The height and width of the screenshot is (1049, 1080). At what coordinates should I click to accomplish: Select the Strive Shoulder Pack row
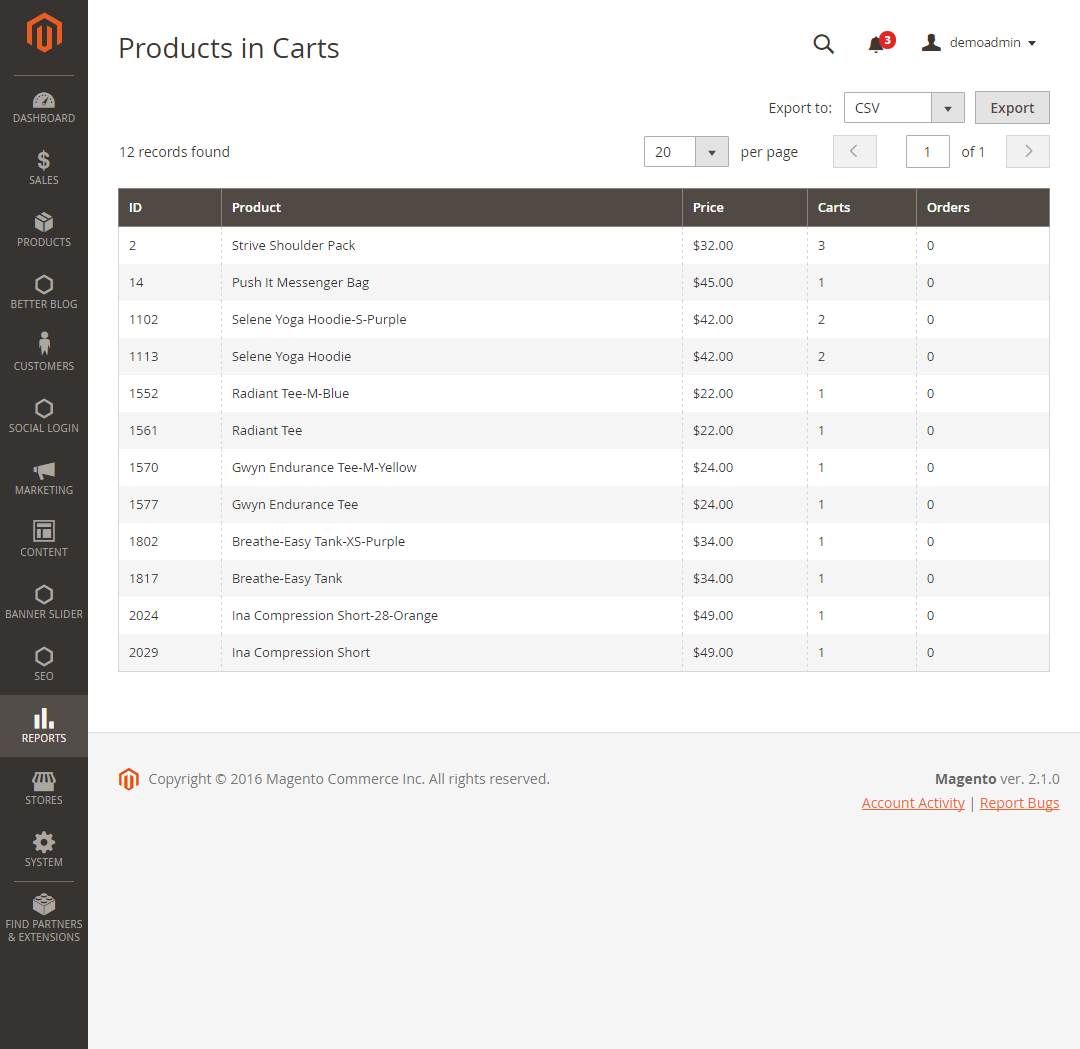(x=584, y=245)
